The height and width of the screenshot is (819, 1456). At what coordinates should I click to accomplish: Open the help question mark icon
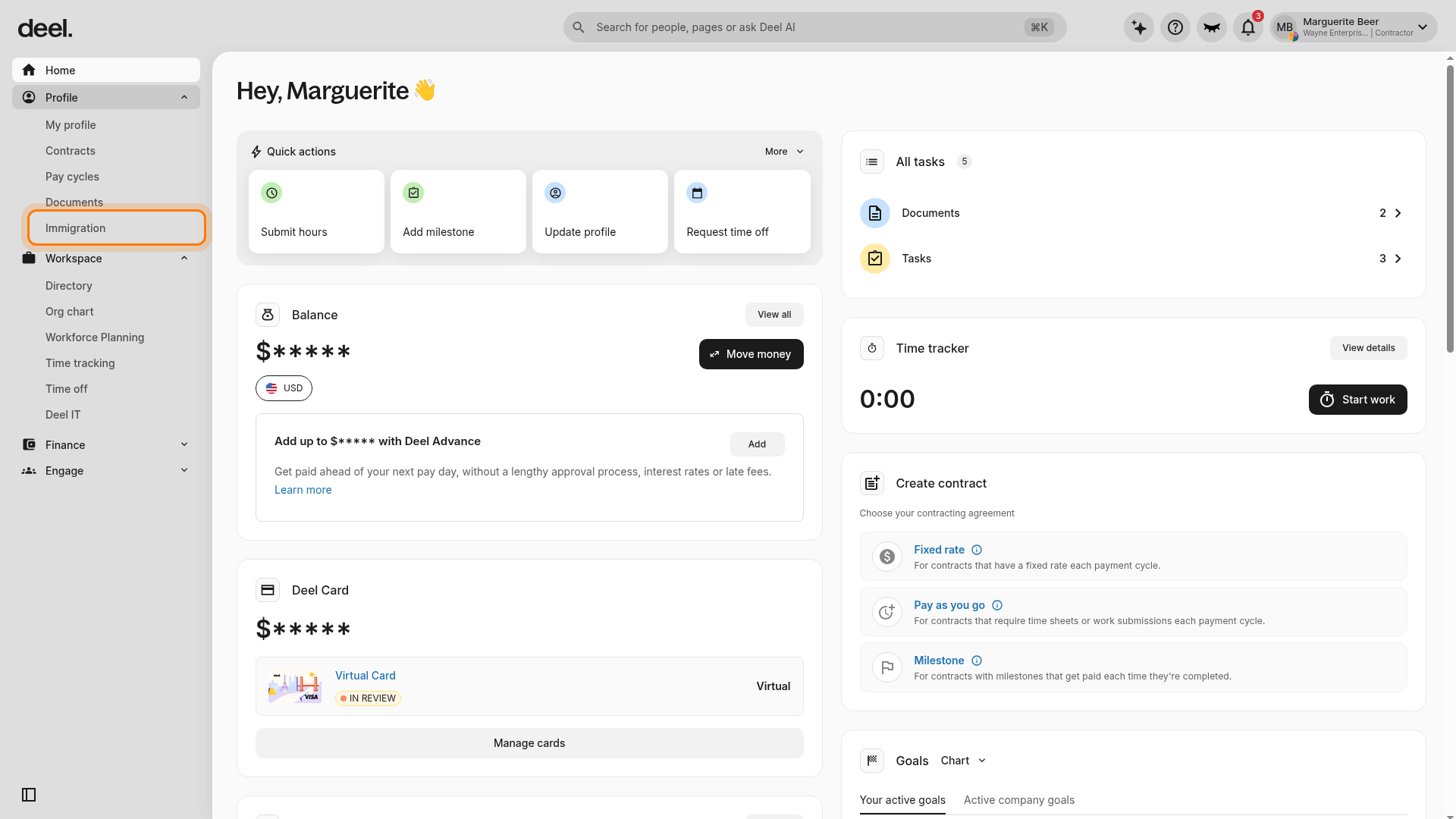point(1175,27)
